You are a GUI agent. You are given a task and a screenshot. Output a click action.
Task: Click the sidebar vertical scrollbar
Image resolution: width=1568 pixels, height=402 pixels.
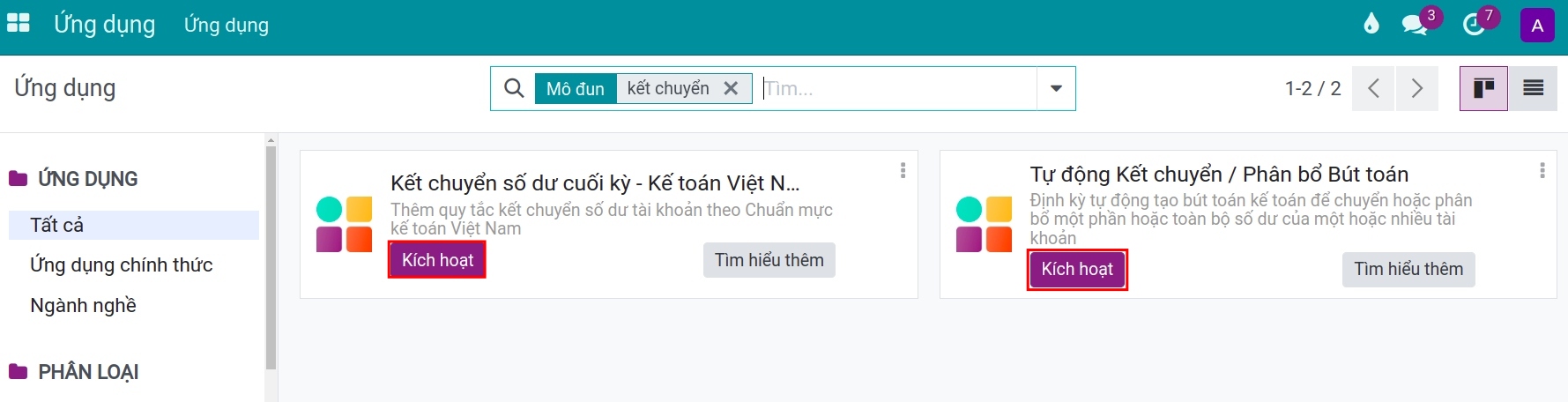point(271,257)
